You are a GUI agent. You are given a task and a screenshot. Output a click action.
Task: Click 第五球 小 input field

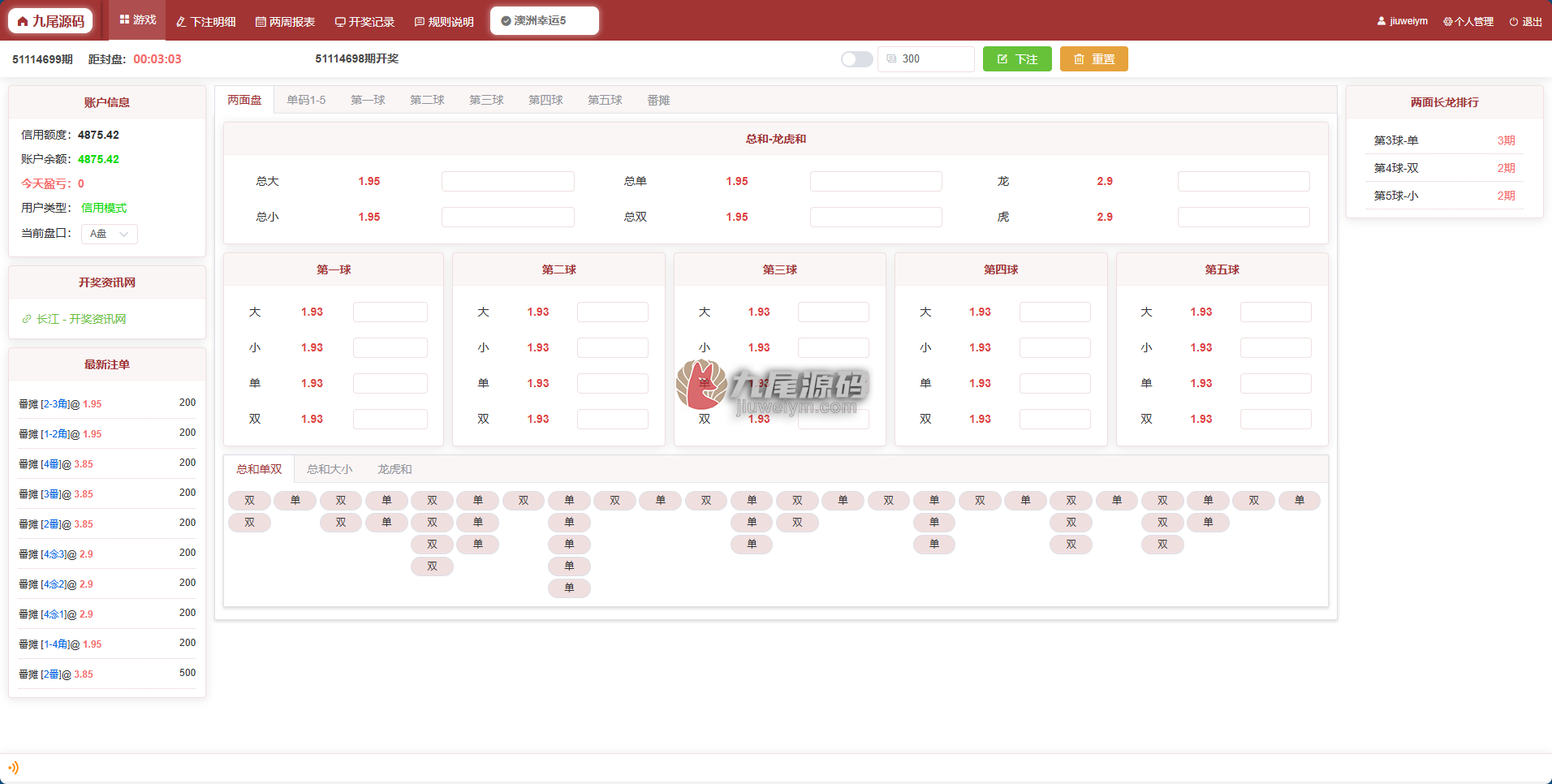click(x=1276, y=347)
